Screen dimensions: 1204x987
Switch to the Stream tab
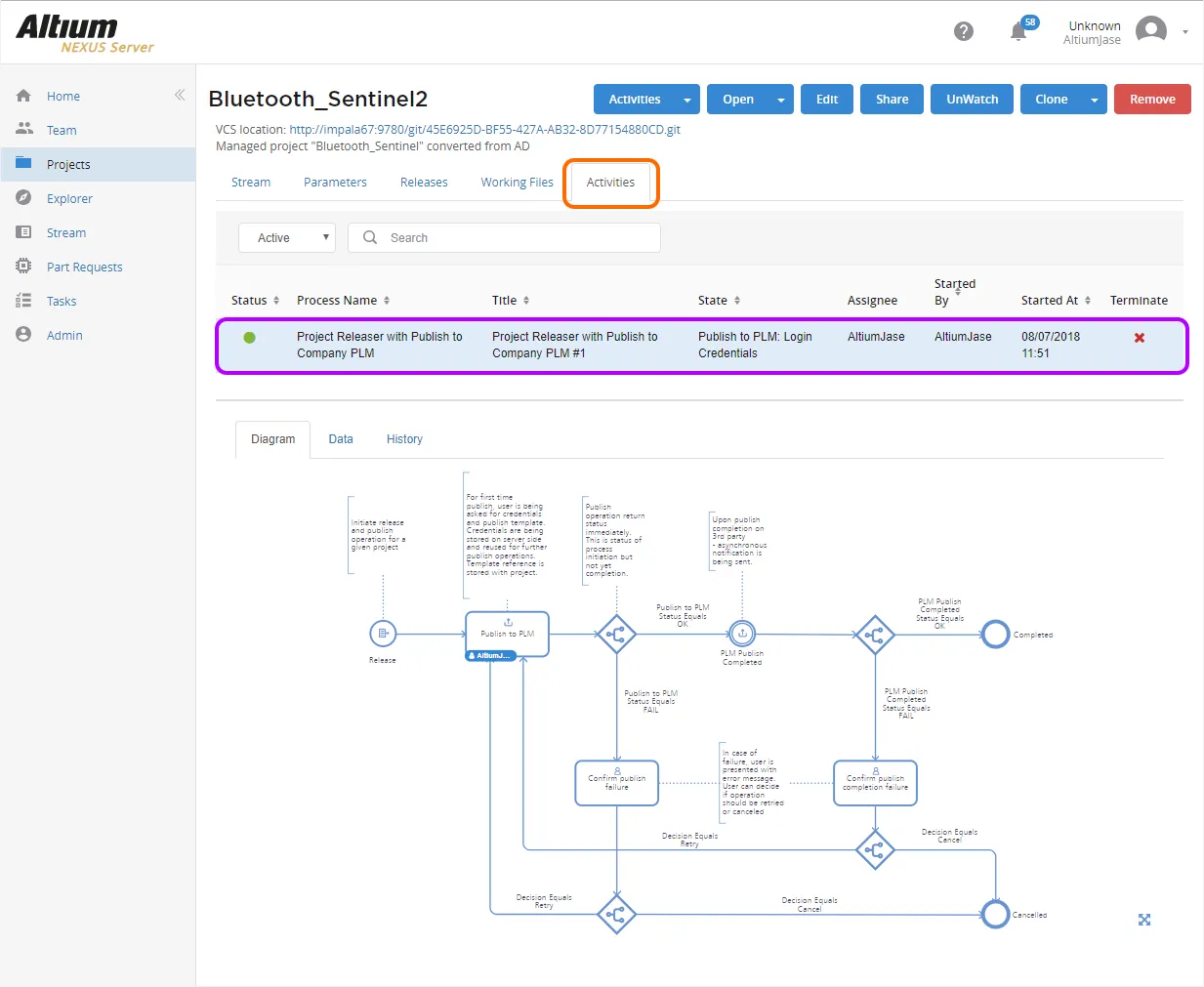tap(251, 183)
